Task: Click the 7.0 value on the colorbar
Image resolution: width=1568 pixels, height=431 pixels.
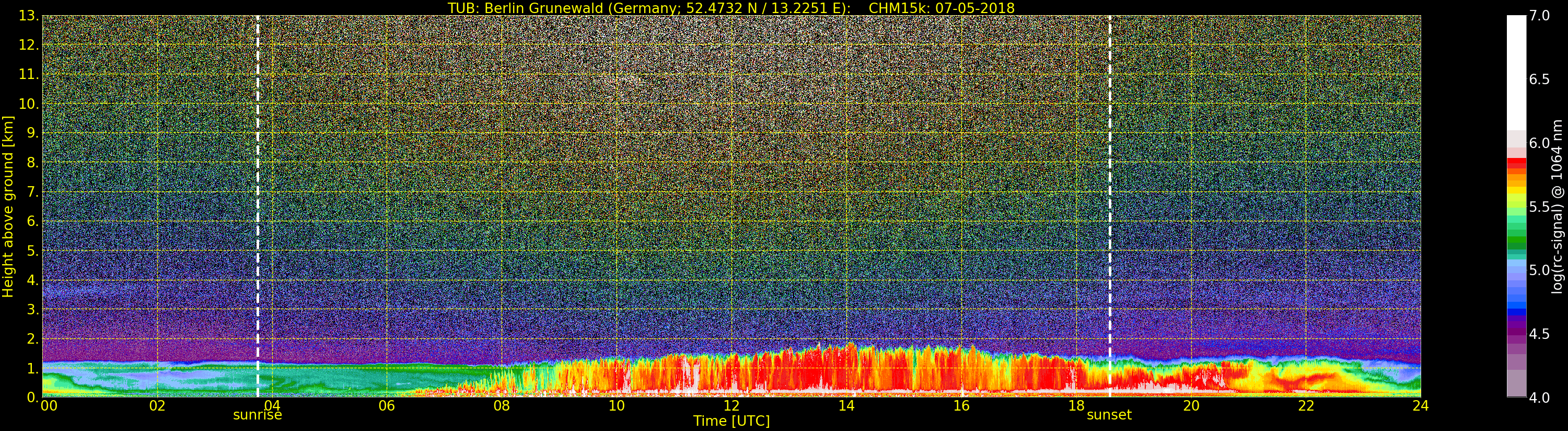Action: point(1539,16)
